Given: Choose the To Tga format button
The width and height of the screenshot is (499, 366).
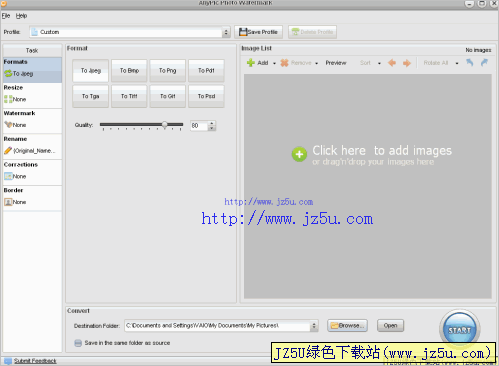Looking at the screenshot, I should [x=90, y=96].
